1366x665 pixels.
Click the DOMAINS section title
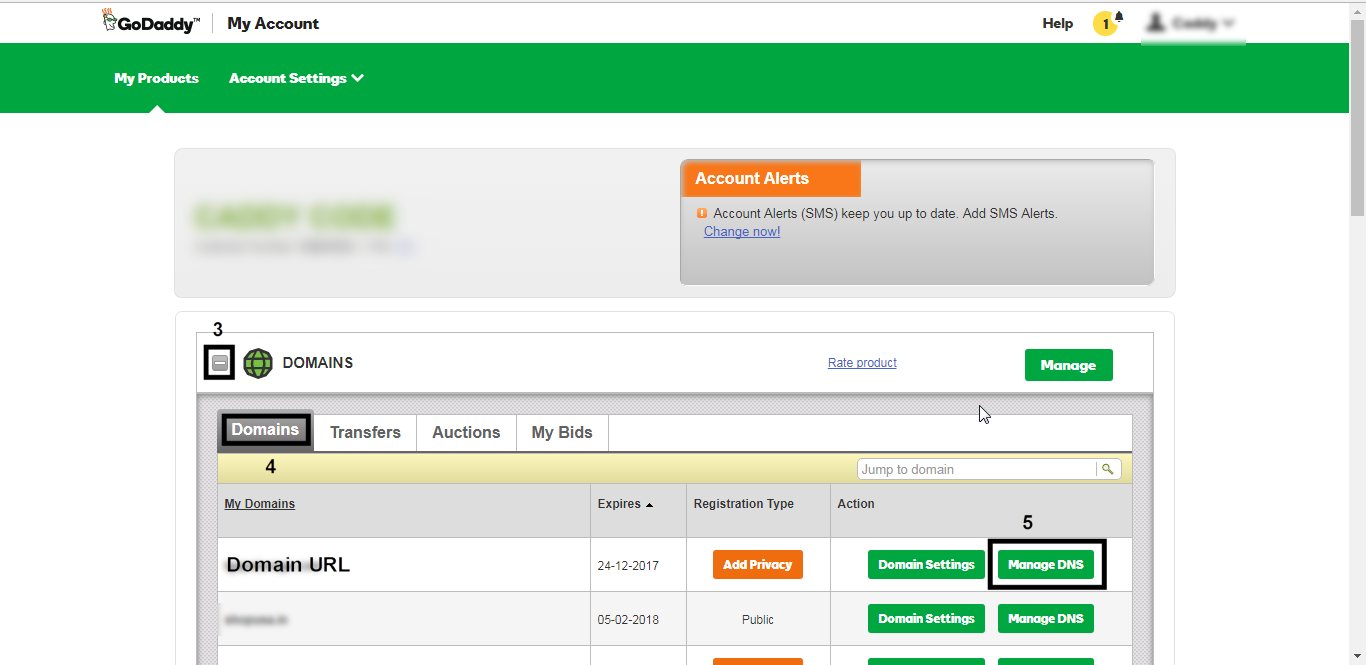point(318,363)
